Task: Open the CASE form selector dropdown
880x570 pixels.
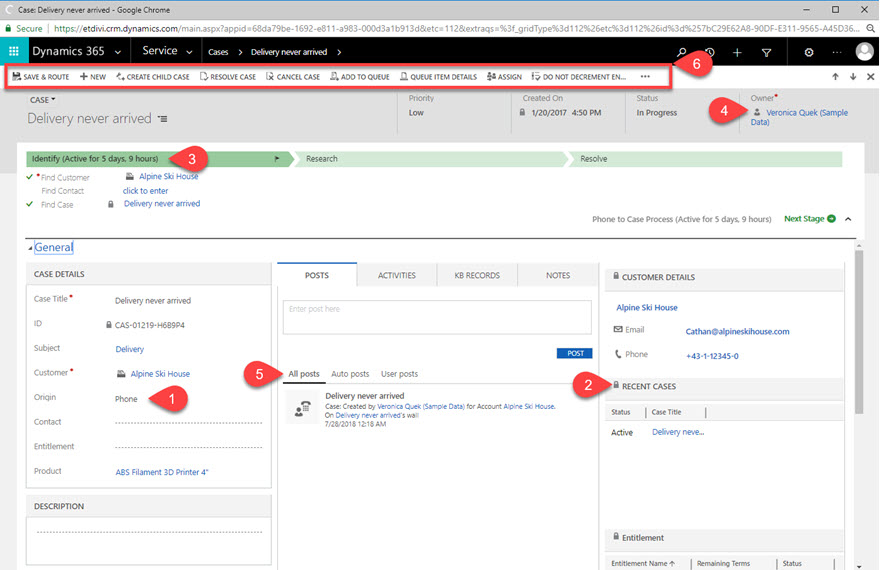Action: point(43,100)
